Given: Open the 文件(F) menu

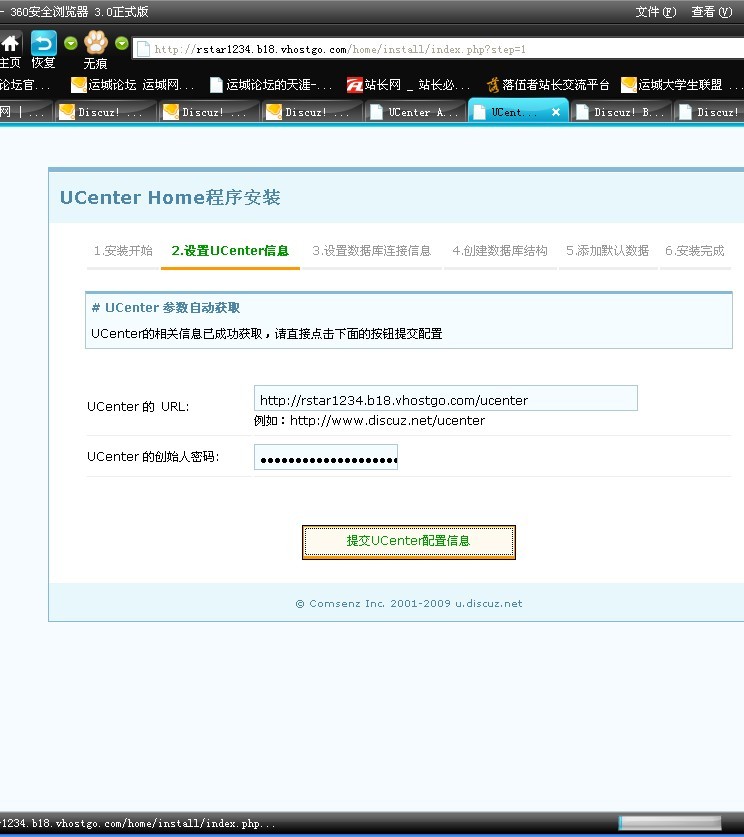Looking at the screenshot, I should pos(656,12).
